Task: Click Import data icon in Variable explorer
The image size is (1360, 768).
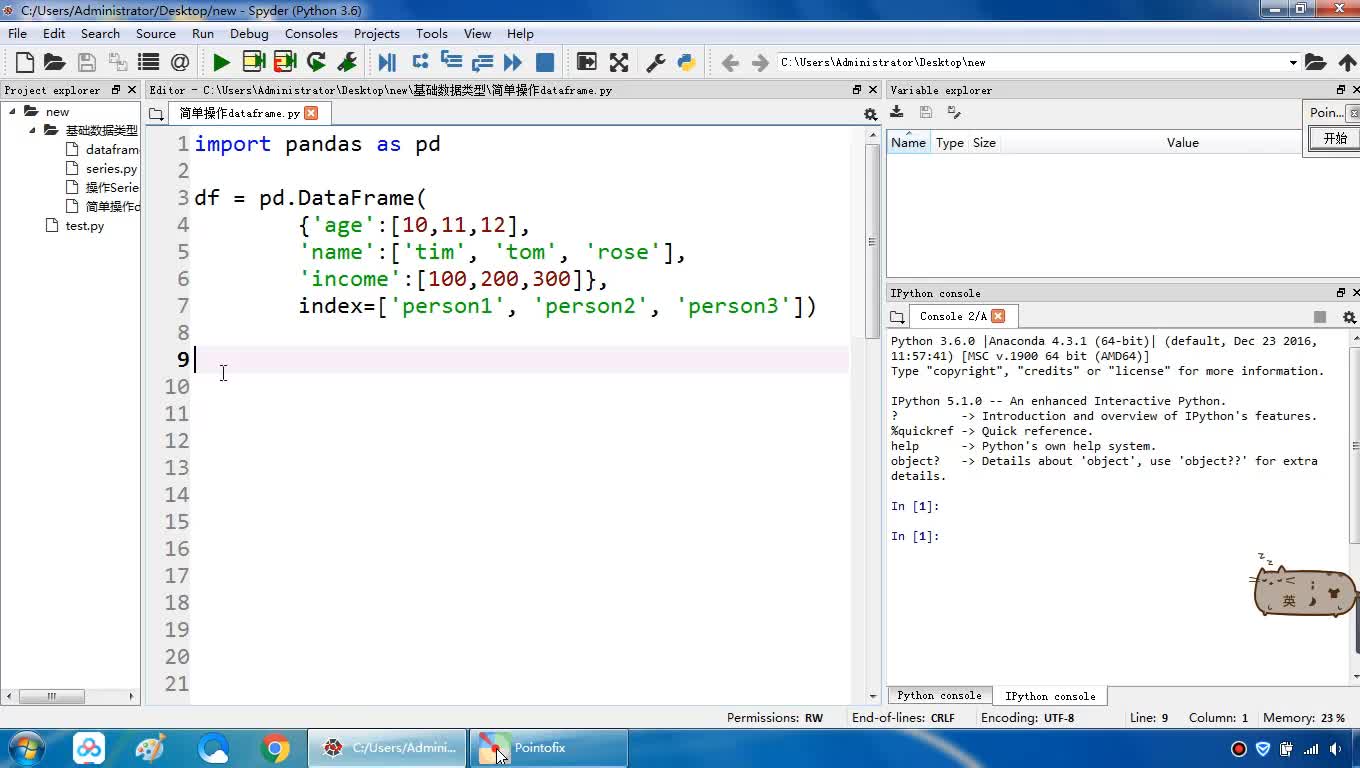Action: (x=897, y=112)
